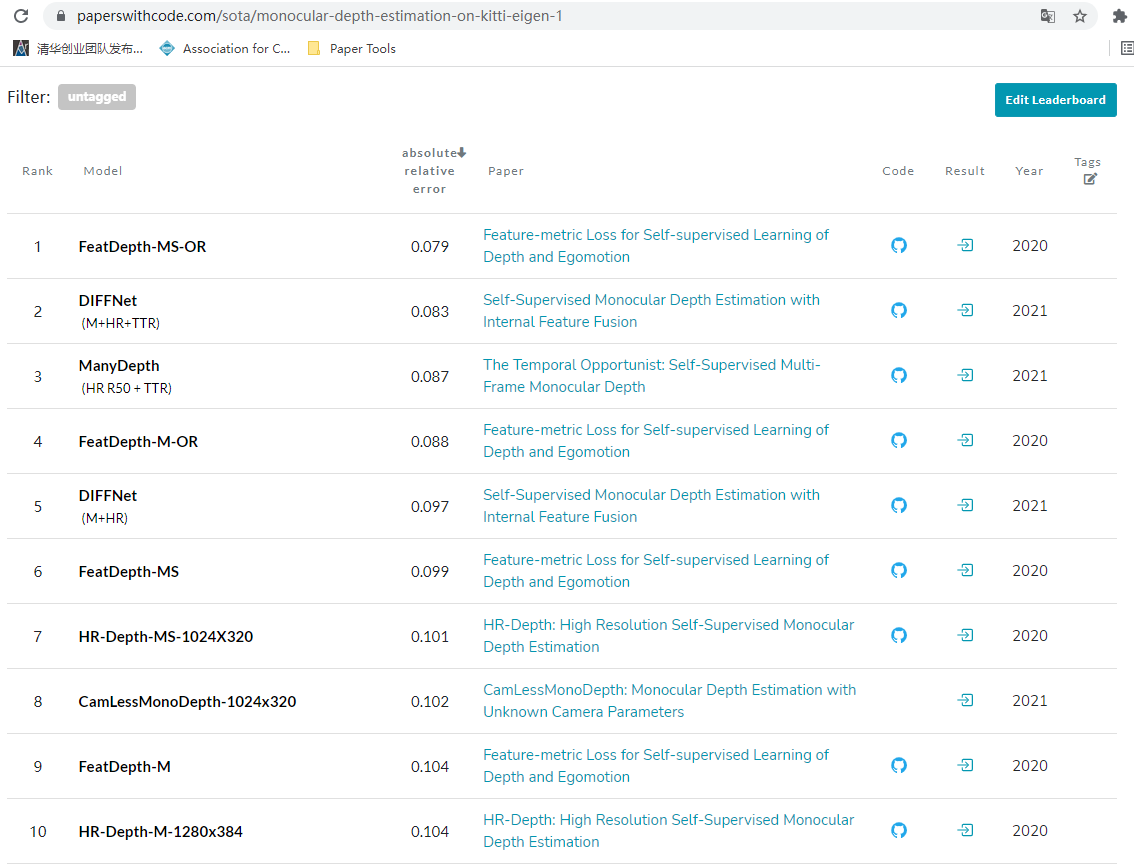The height and width of the screenshot is (865, 1134).
Task: Open HR-Depth paper link in rank 10 row
Action: pos(669,831)
